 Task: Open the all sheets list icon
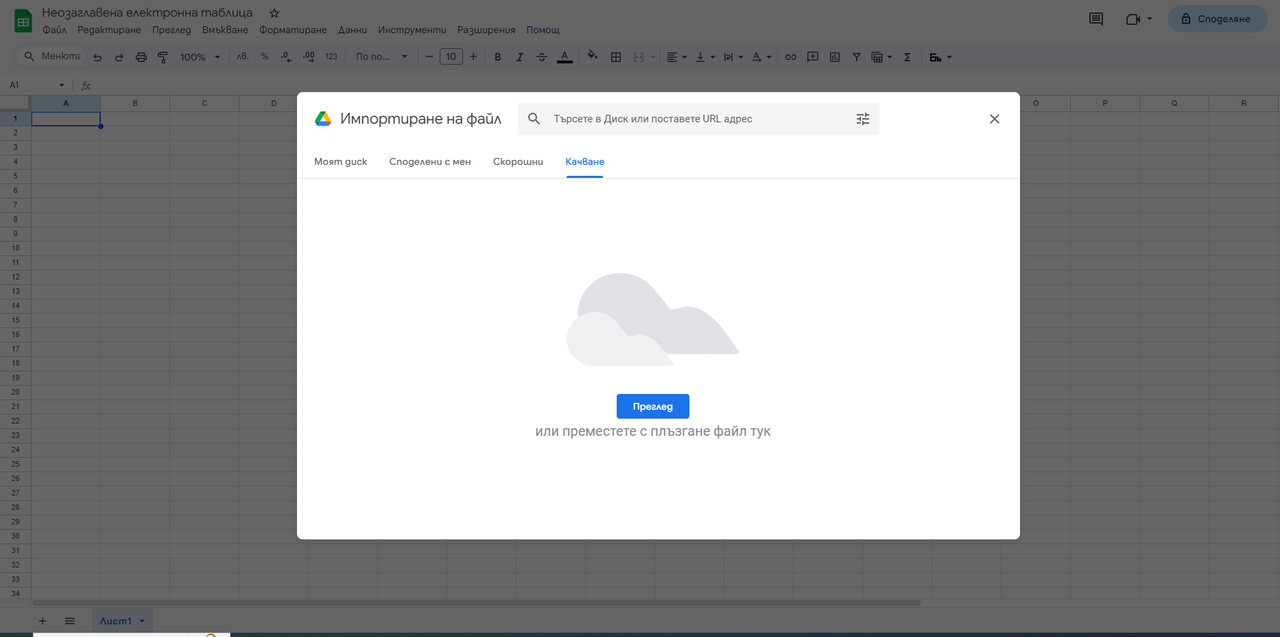click(70, 621)
